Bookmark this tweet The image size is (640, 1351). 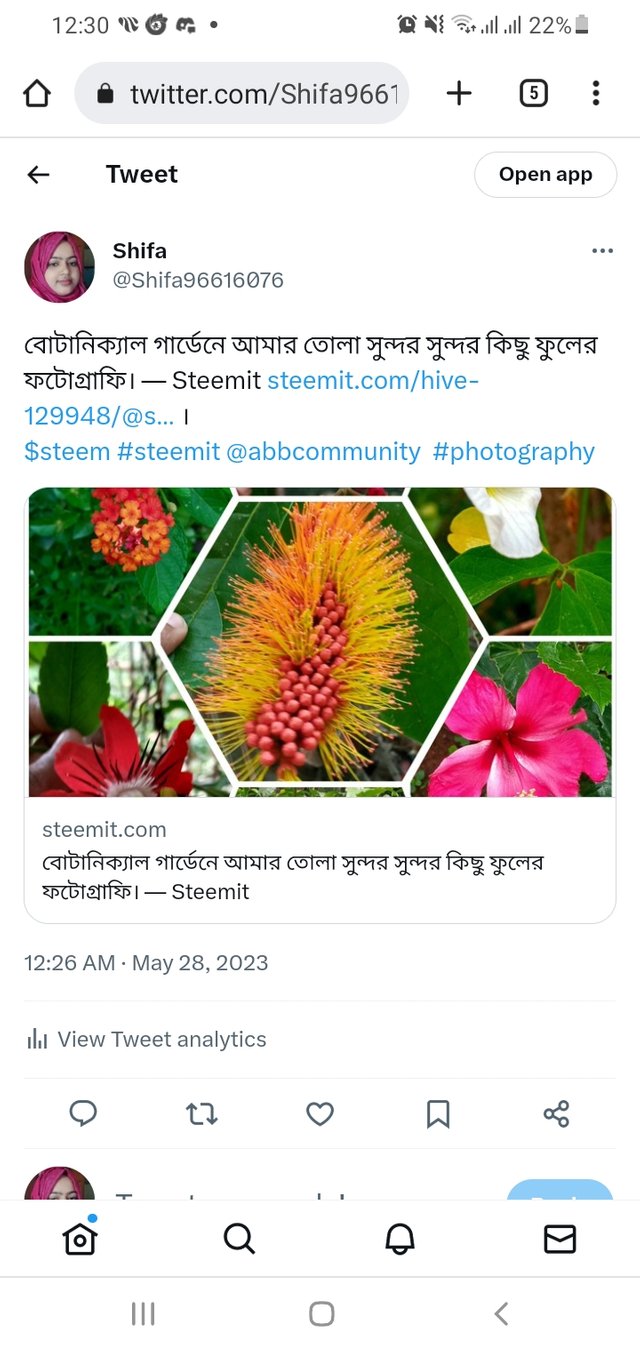438,1114
